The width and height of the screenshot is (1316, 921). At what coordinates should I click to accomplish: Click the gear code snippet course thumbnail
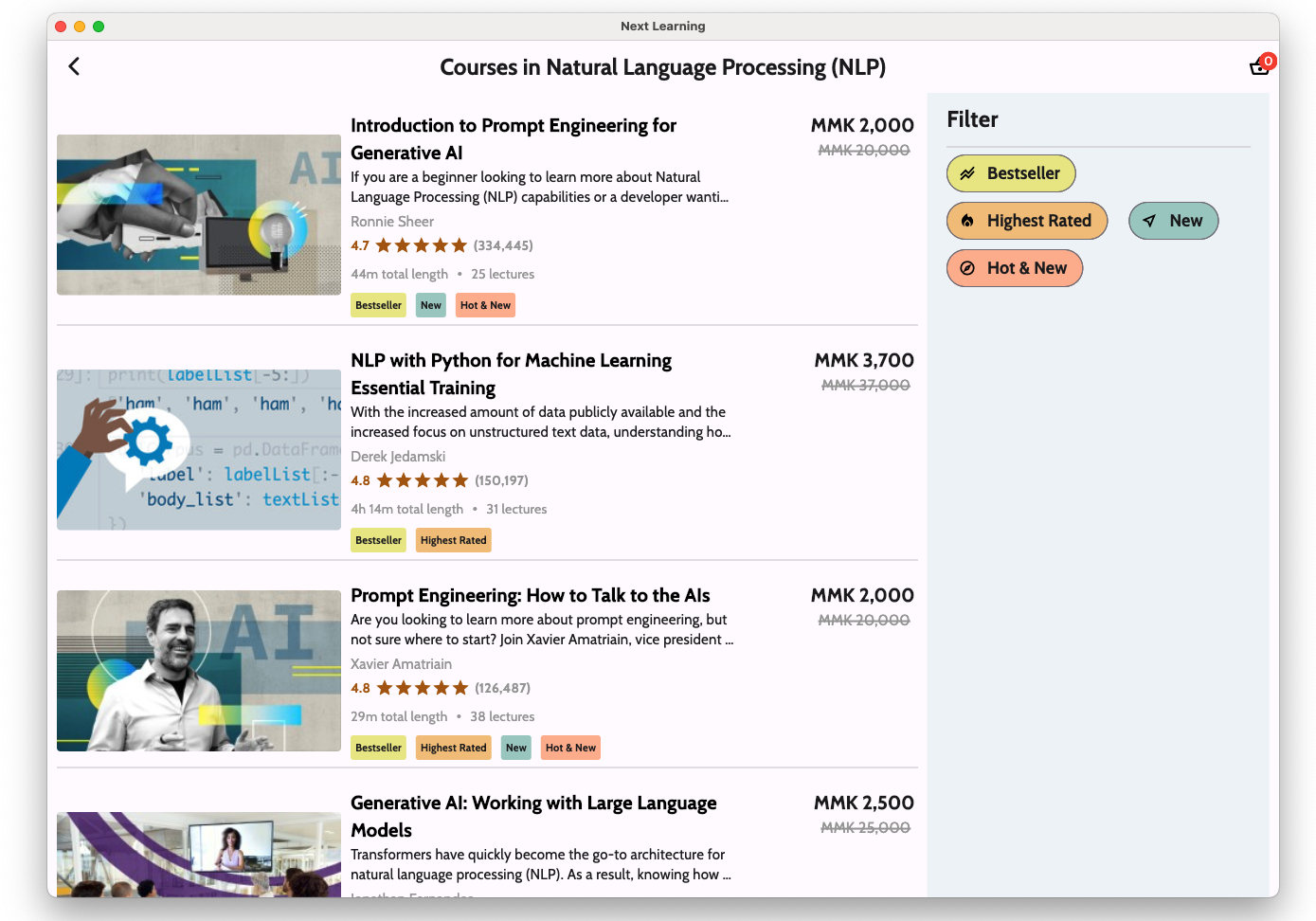[199, 449]
